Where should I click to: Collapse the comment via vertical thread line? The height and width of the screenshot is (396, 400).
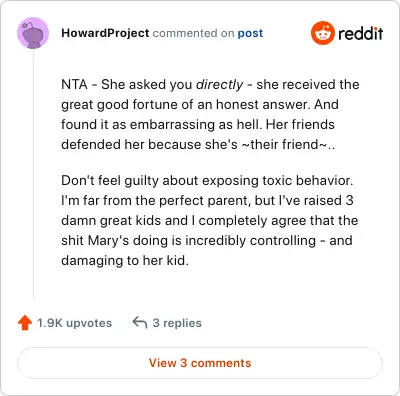pos(33,174)
